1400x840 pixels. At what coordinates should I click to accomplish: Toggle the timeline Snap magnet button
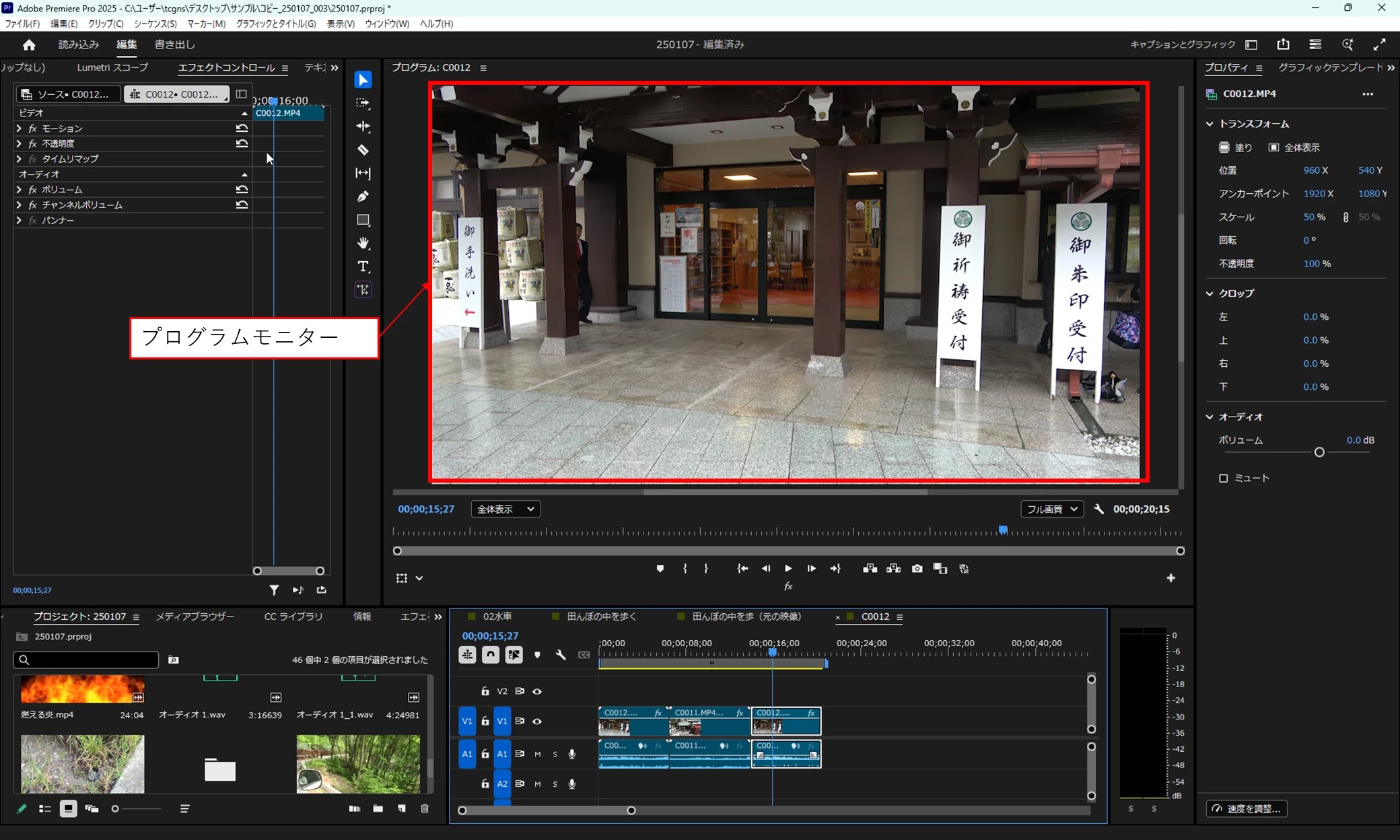tap(491, 654)
